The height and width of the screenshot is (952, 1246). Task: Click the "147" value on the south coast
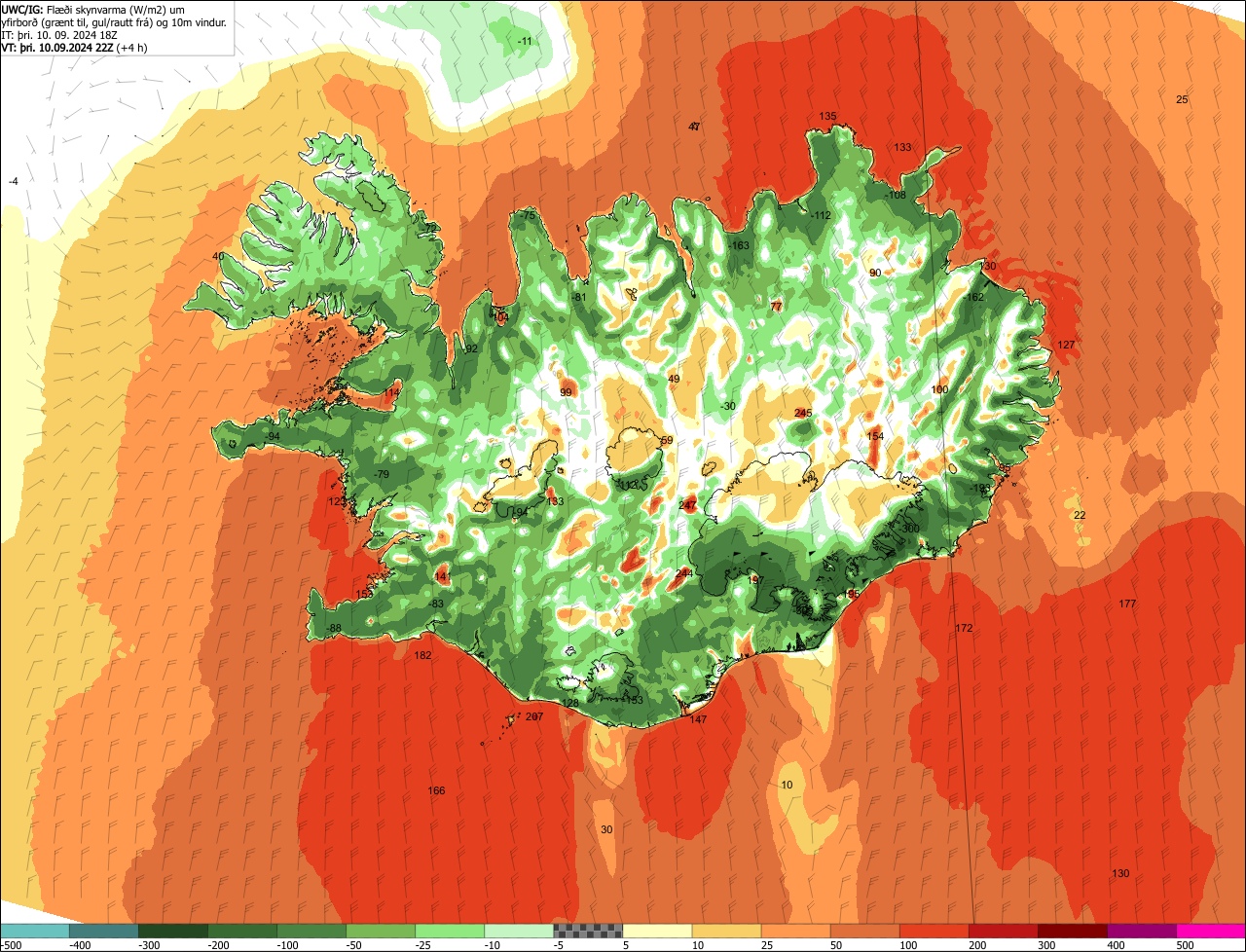coord(698,719)
